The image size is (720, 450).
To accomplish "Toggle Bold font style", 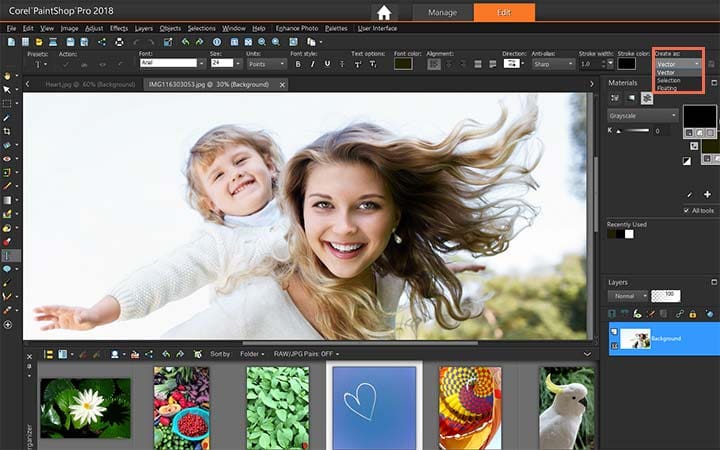I will (298, 64).
